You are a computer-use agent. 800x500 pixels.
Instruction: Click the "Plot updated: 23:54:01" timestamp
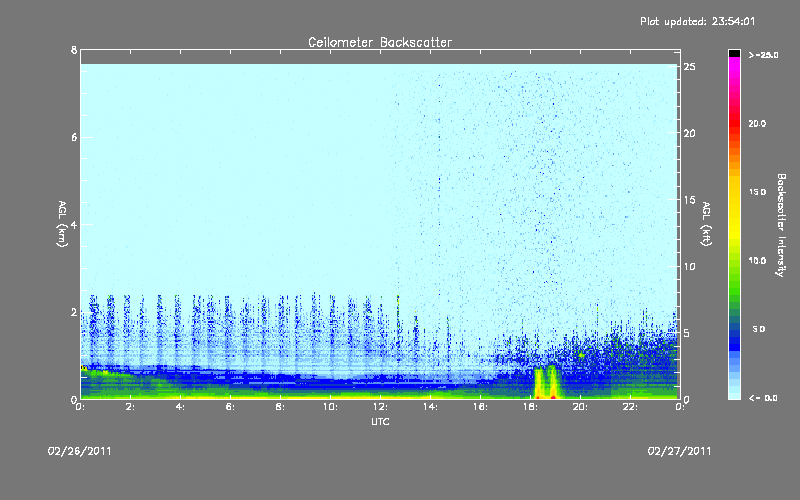(697, 21)
